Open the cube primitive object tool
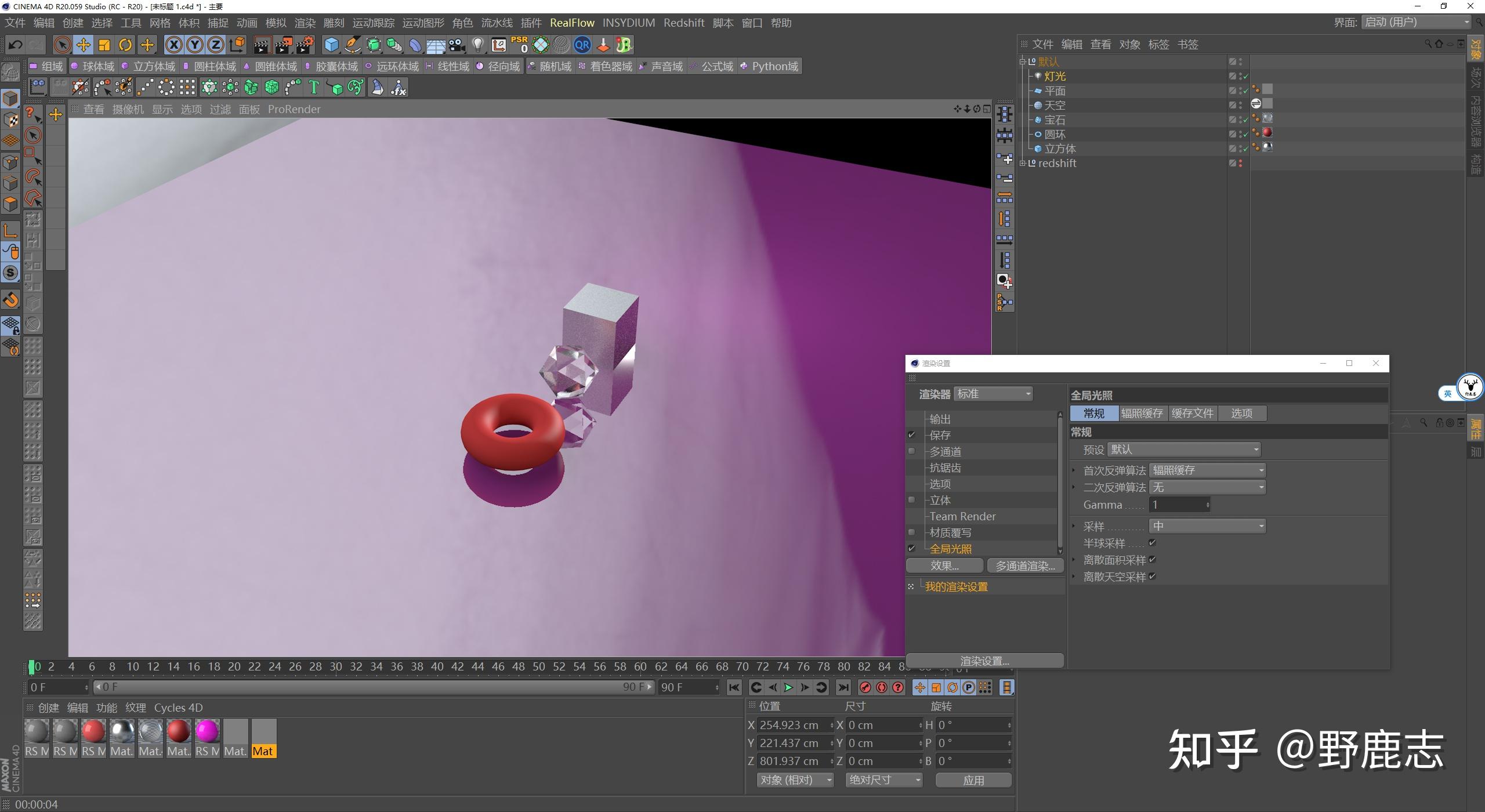The width and height of the screenshot is (1485, 812). point(331,45)
